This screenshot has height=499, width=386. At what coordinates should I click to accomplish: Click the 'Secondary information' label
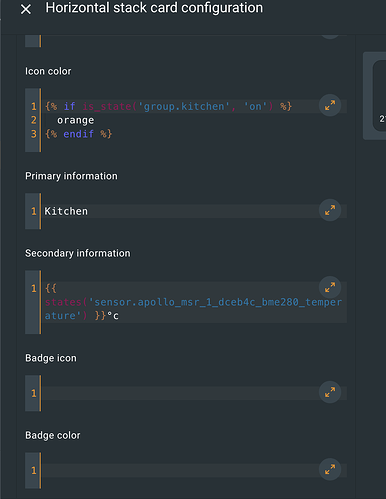pyautogui.click(x=78, y=253)
